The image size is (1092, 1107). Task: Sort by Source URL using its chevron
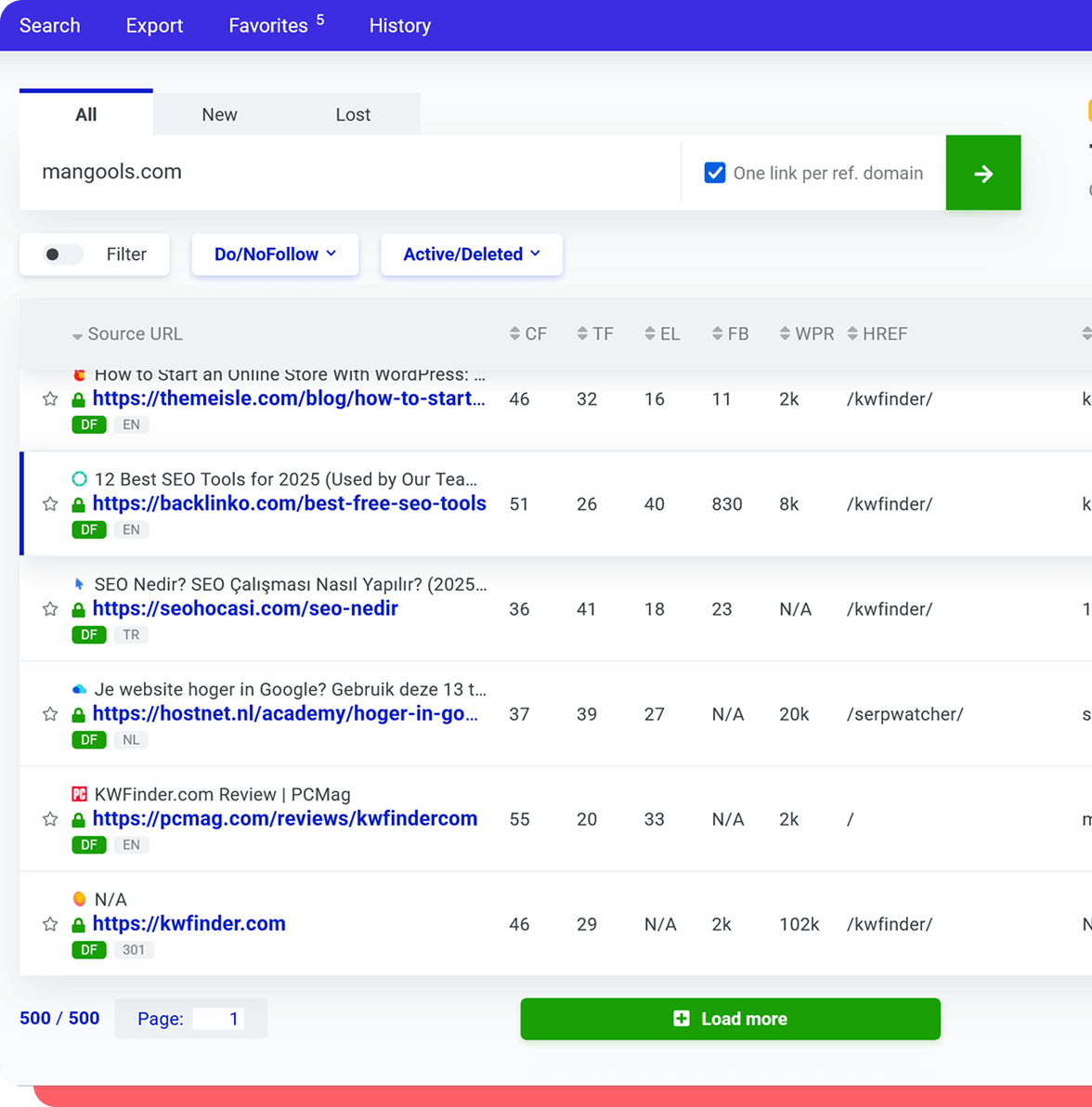(x=77, y=334)
